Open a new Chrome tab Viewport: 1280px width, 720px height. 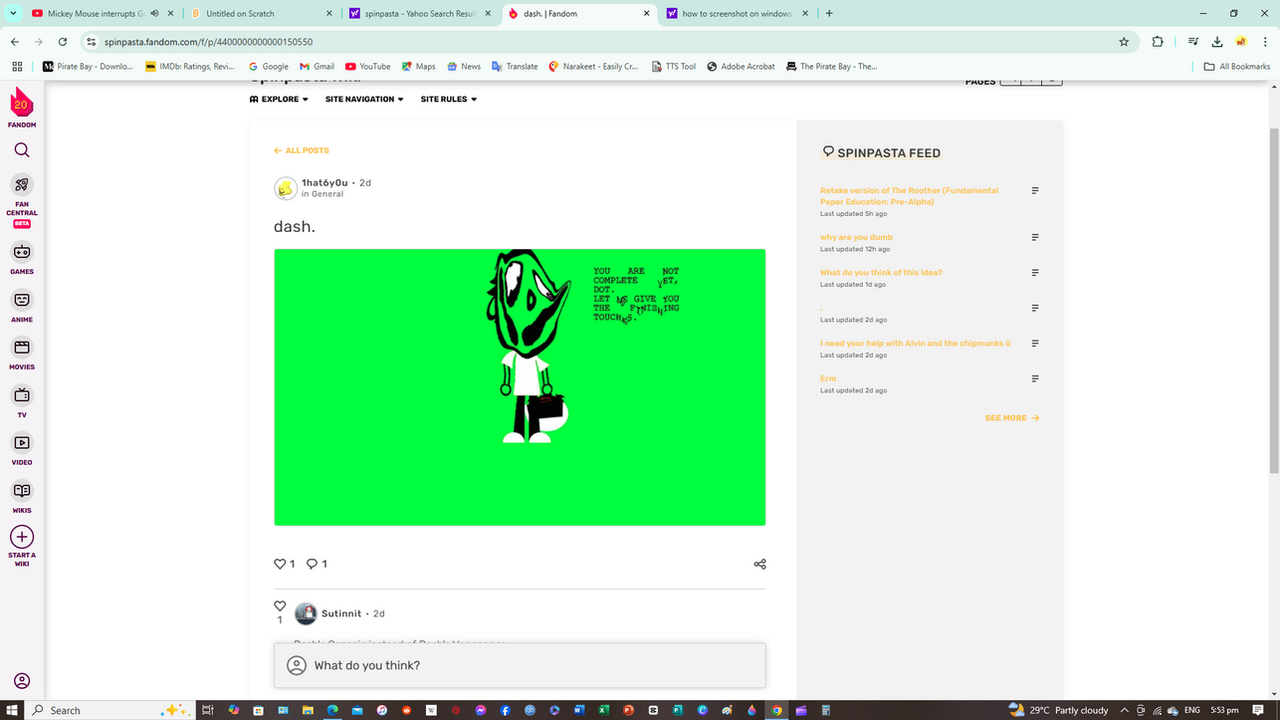[829, 13]
